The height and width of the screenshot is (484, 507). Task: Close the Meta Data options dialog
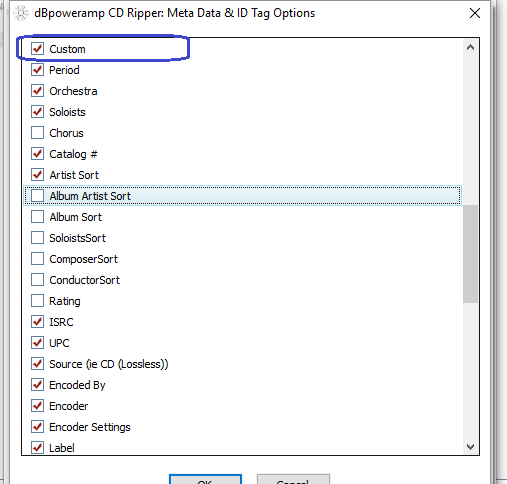click(475, 13)
